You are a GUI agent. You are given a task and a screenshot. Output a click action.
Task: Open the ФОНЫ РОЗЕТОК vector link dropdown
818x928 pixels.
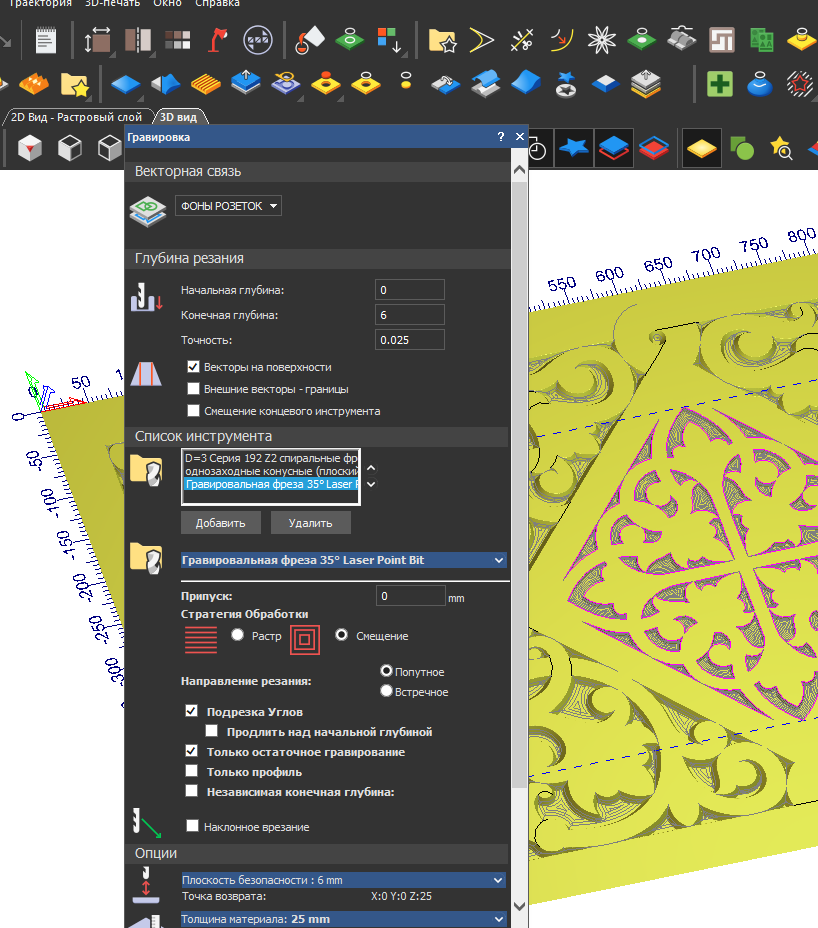click(228, 206)
